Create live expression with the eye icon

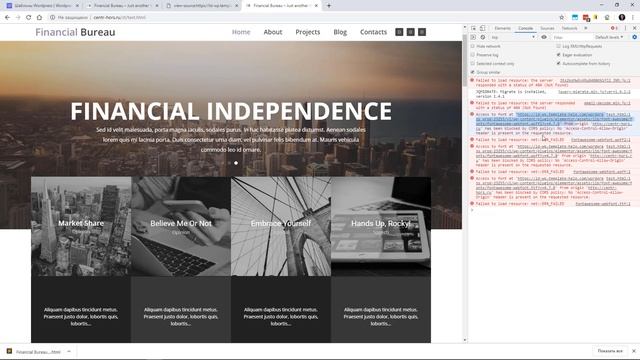(544, 37)
